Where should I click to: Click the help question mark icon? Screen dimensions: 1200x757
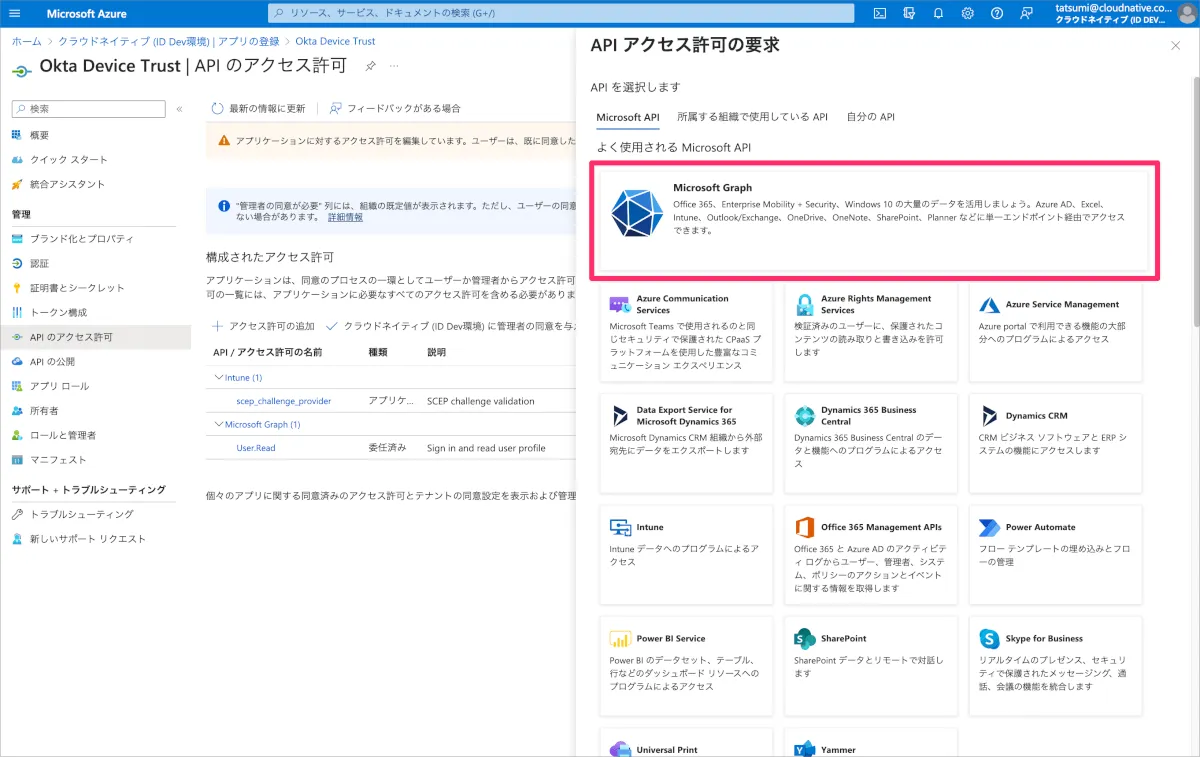pos(997,13)
